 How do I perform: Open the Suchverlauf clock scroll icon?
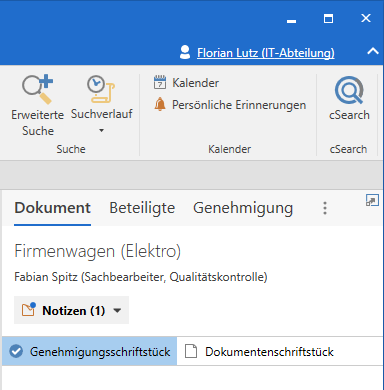click(101, 89)
